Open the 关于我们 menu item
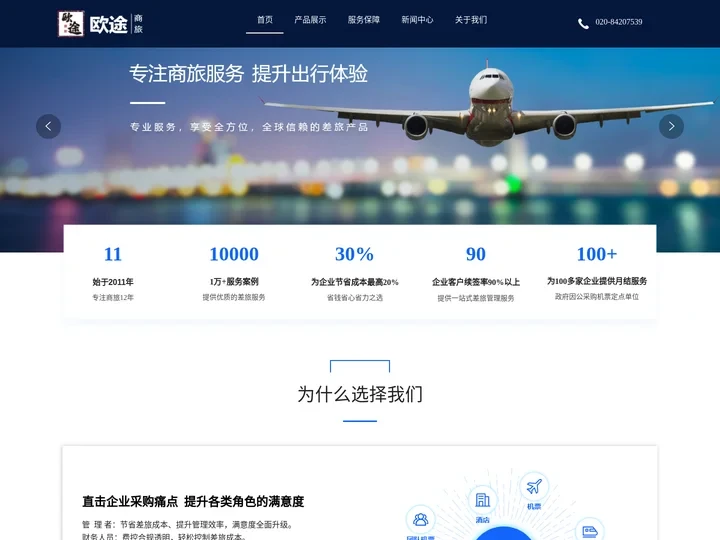The height and width of the screenshot is (540, 720). point(471,20)
